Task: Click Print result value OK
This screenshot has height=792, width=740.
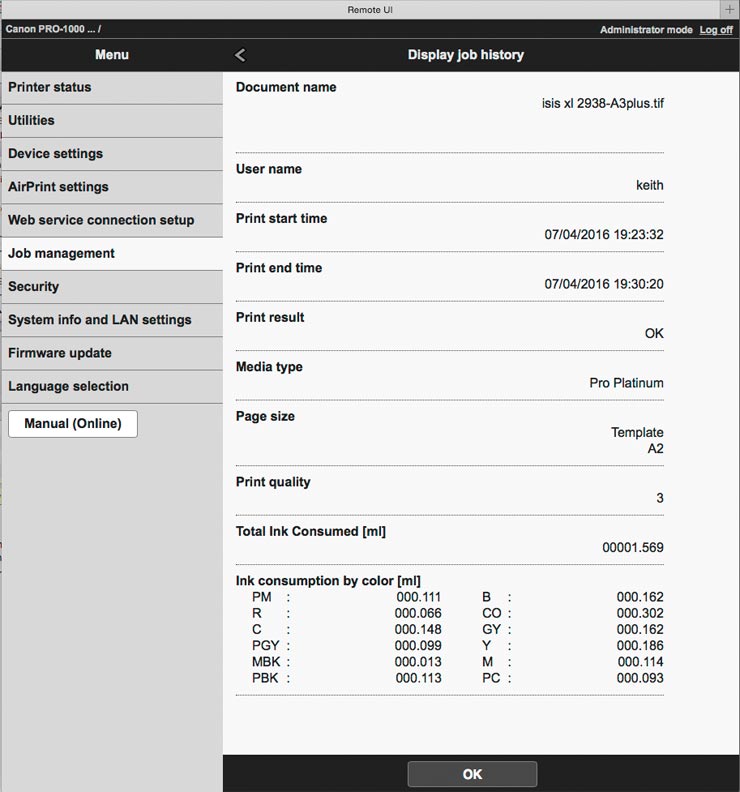Action: (654, 334)
